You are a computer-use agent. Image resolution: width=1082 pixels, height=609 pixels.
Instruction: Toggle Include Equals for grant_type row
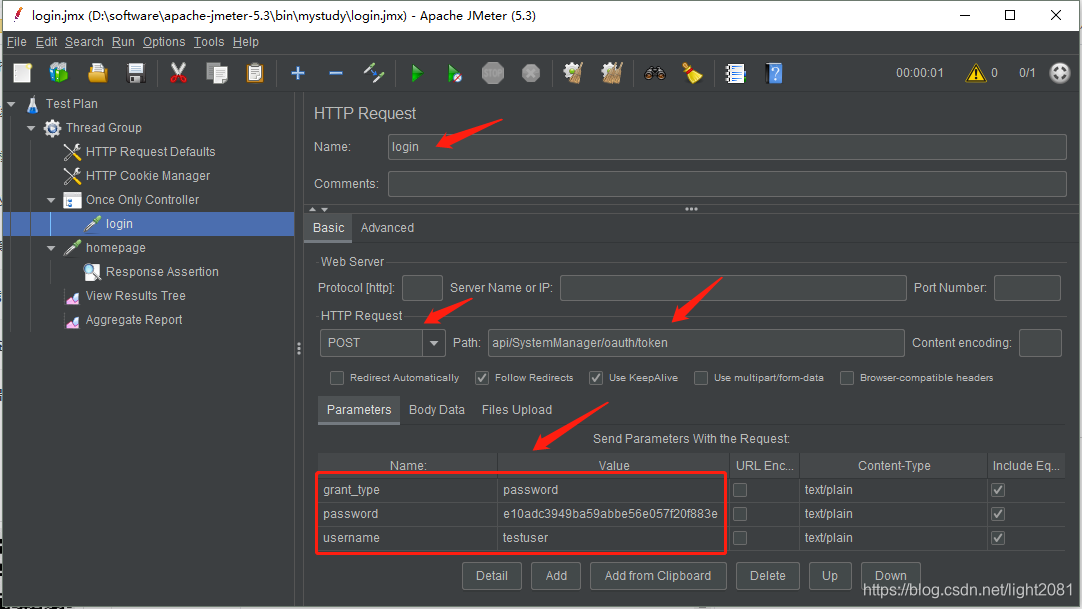click(x=998, y=490)
